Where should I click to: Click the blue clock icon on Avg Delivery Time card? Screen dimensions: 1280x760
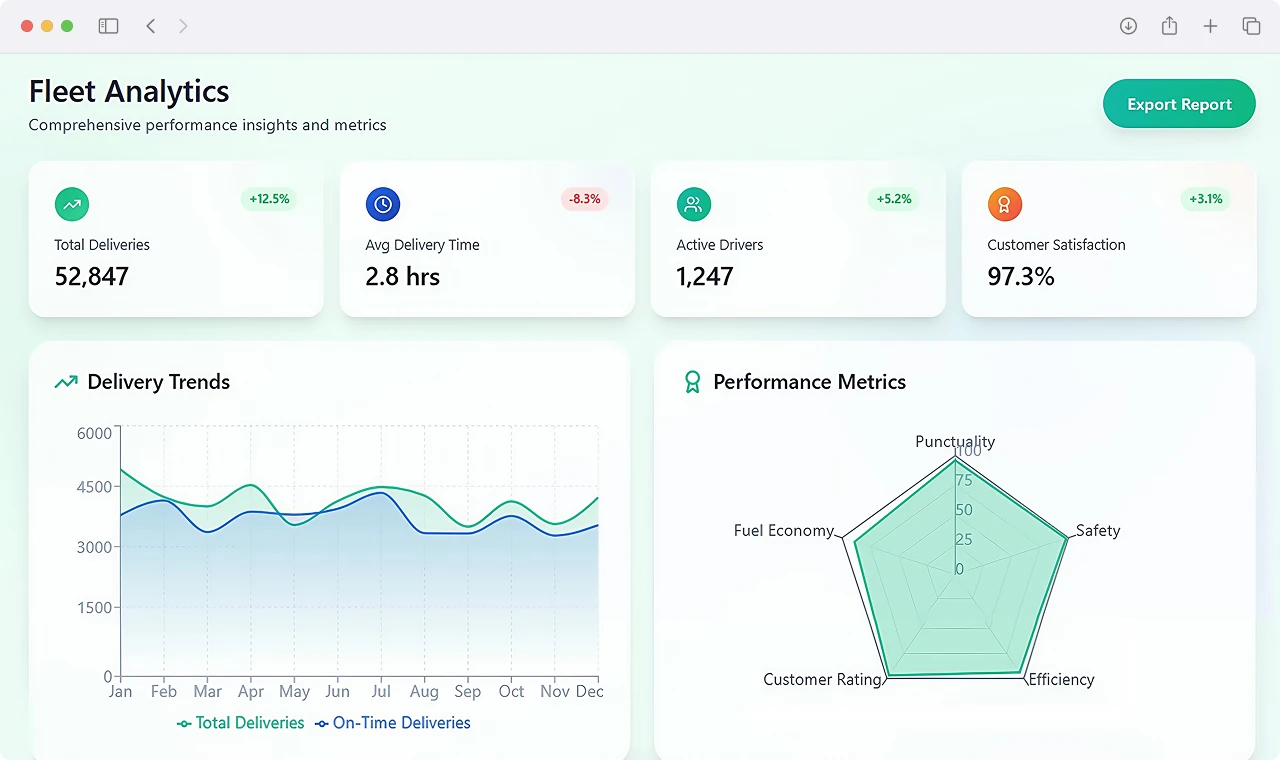383,204
